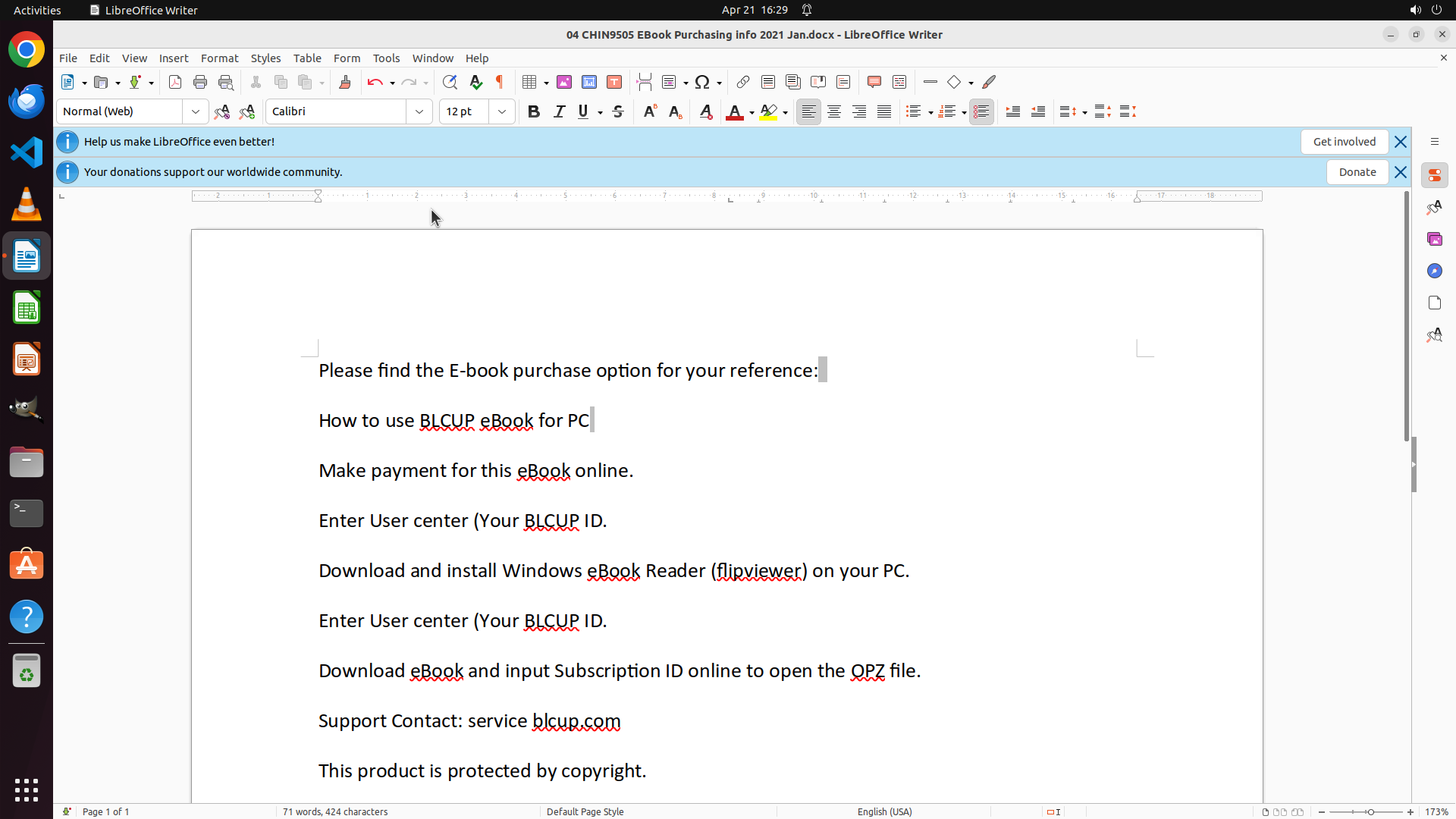Click the Get involved button
The width and height of the screenshot is (1456, 819).
click(1344, 142)
